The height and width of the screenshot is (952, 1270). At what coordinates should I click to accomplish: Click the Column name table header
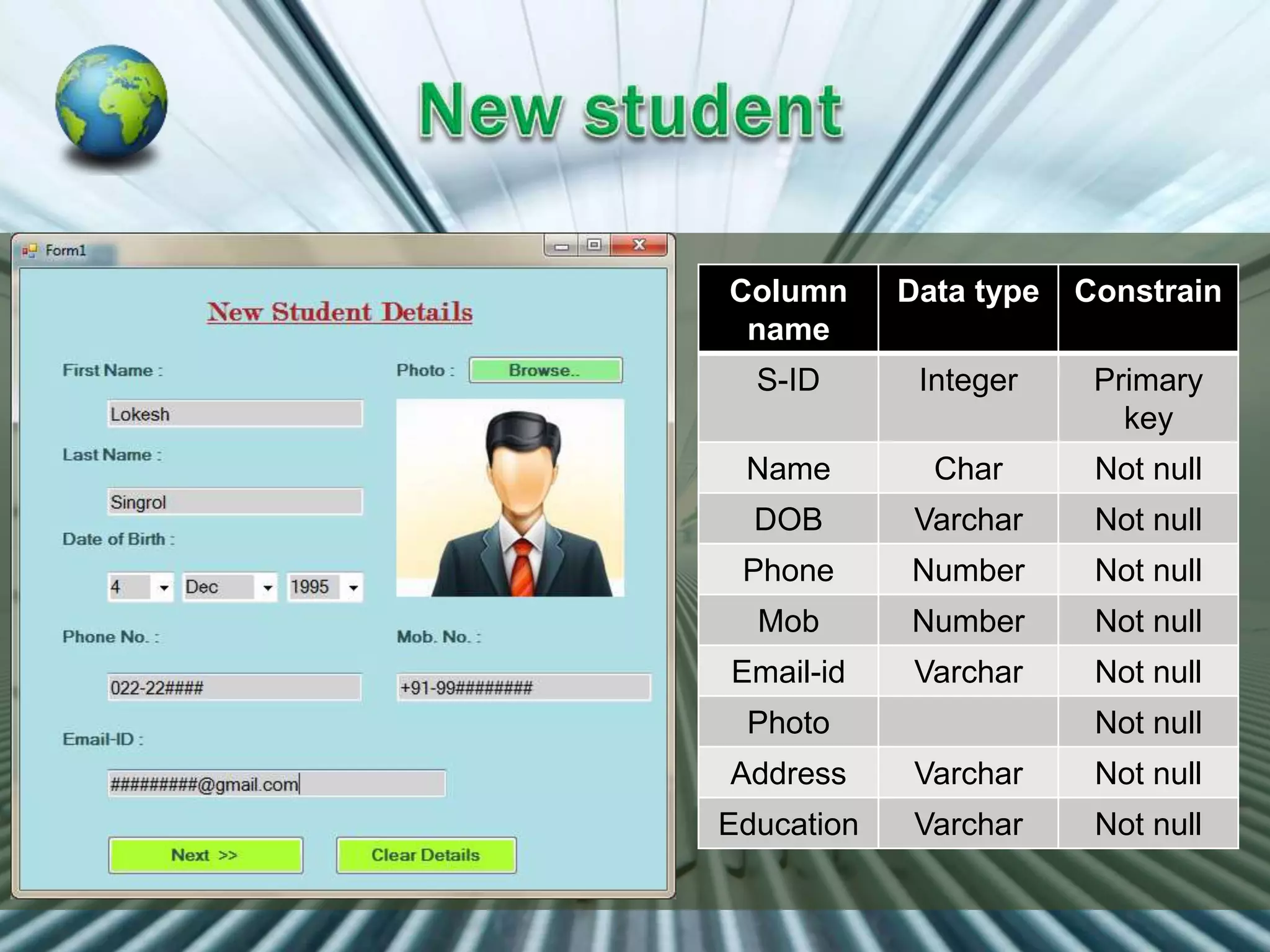[788, 309]
